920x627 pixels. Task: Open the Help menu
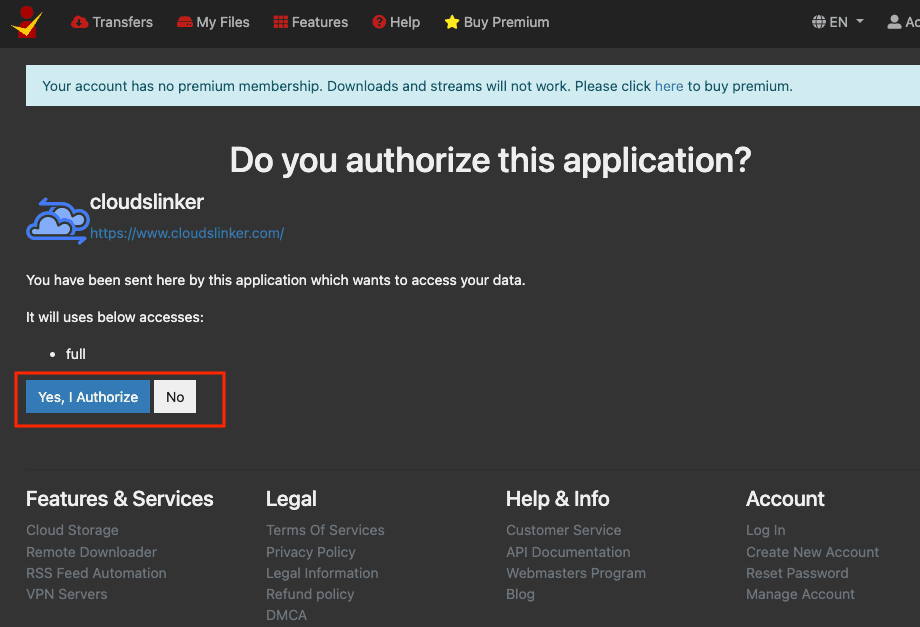[396, 22]
